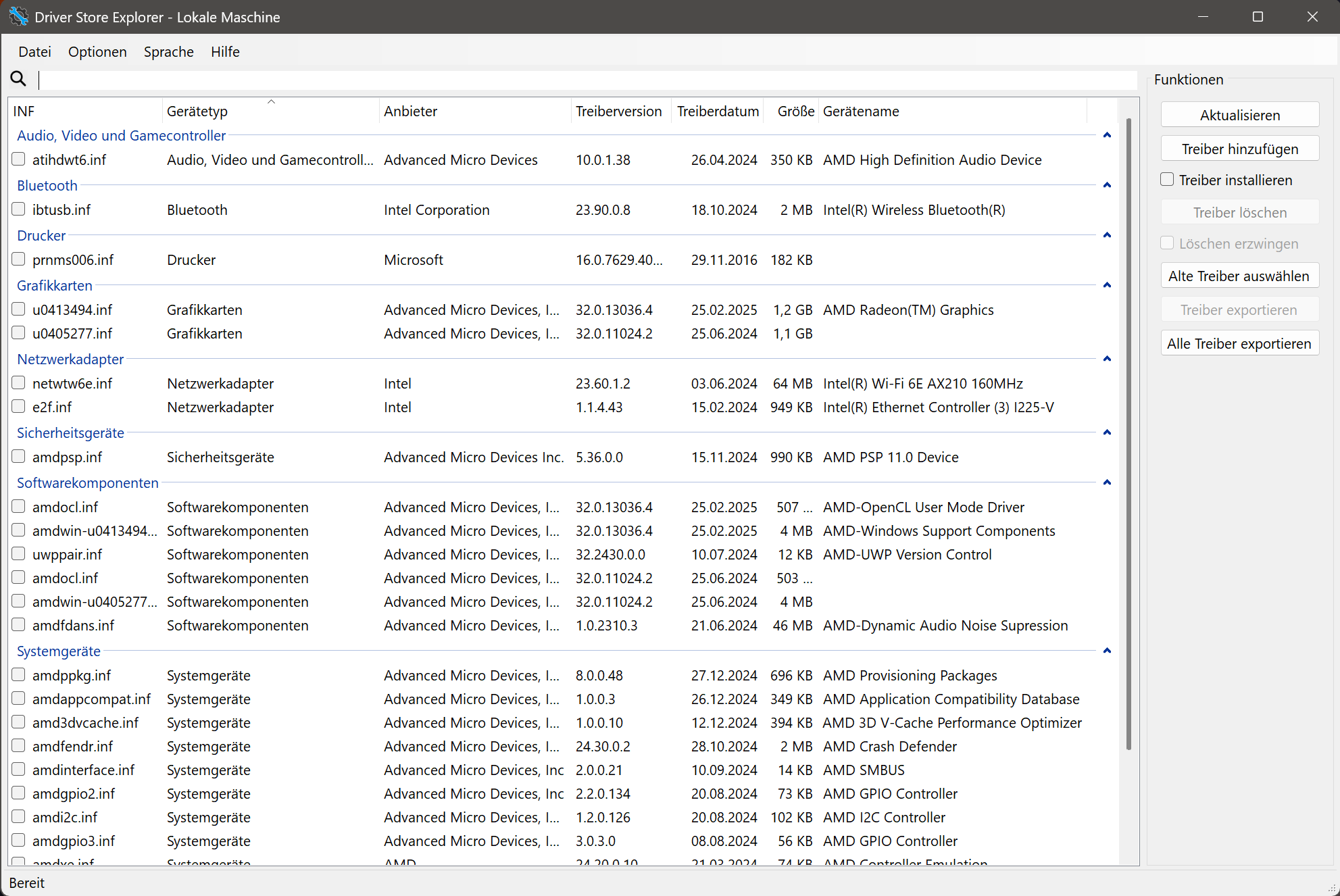Check the u0405277.inf driver checkbox
This screenshot has height=896, width=1340.
pyautogui.click(x=19, y=333)
